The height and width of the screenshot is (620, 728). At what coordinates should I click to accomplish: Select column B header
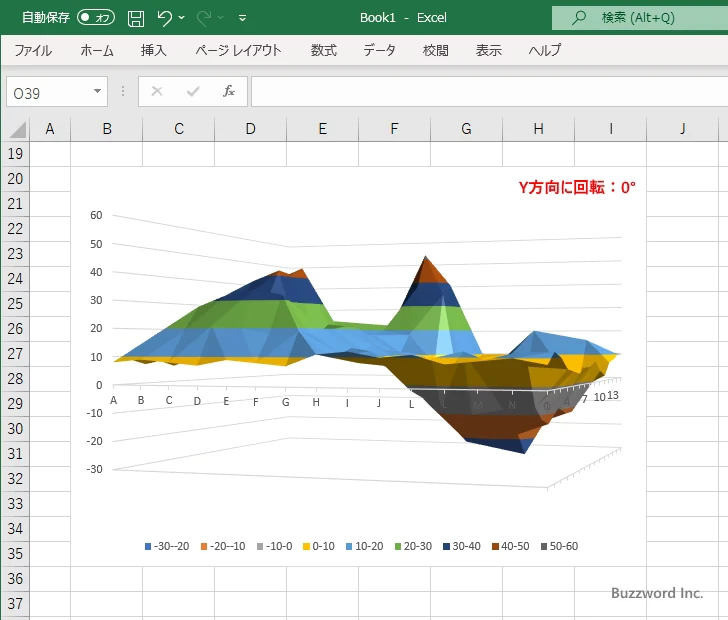coord(106,129)
